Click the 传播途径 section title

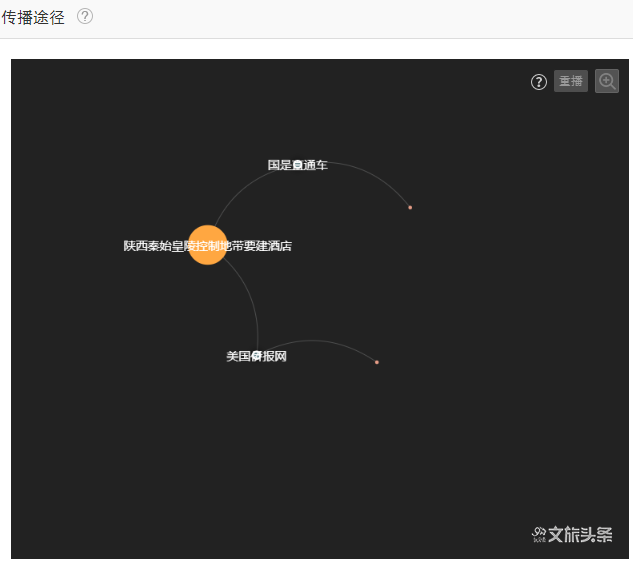click(33, 17)
